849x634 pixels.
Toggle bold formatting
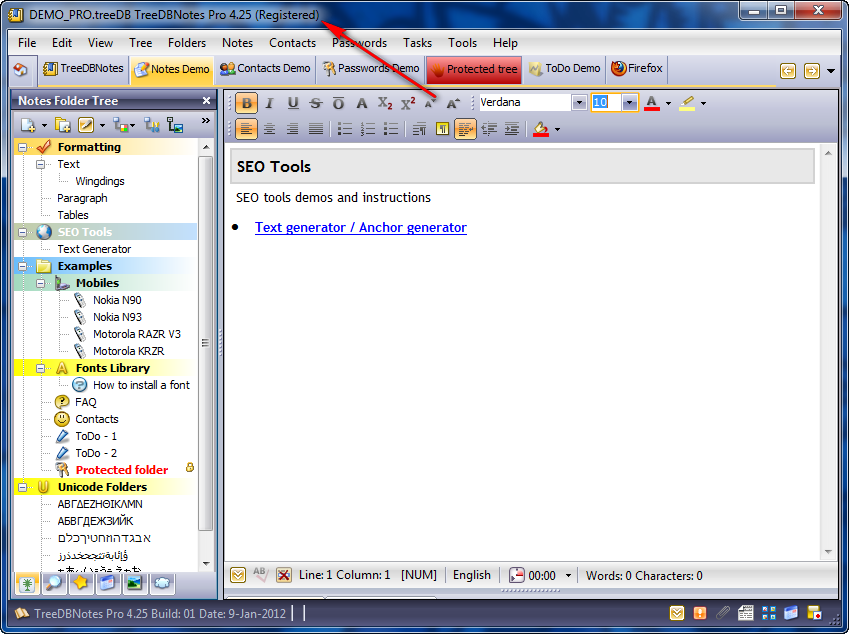(247, 103)
